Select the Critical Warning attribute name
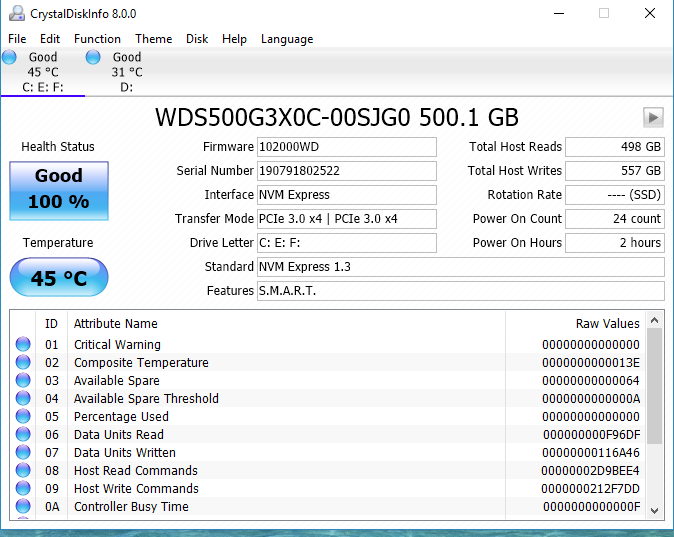 click(x=117, y=345)
